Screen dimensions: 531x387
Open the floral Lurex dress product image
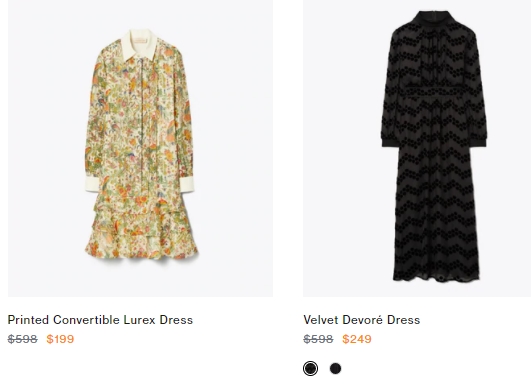click(x=140, y=148)
